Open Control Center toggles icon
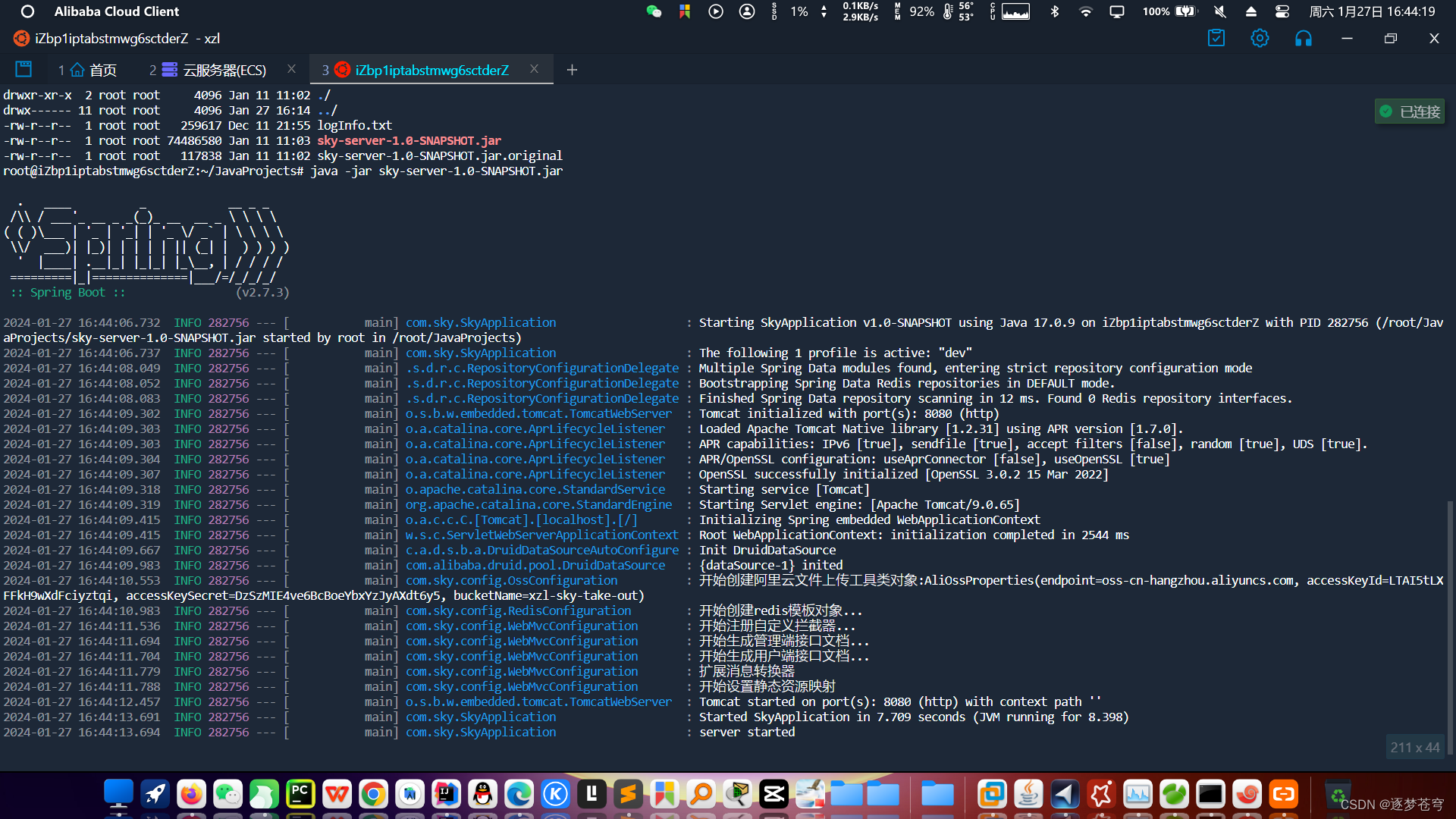 click(x=1282, y=11)
